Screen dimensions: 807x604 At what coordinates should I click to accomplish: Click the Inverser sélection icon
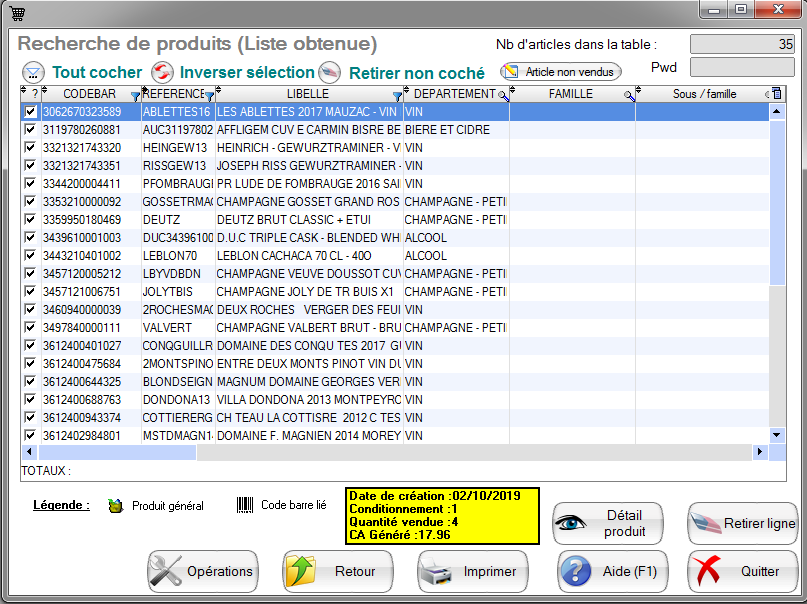(x=161, y=72)
